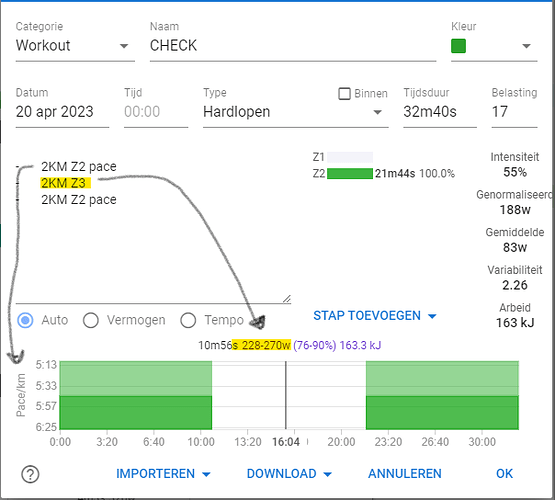
Task: Open the DOWNLOAD menu
Action: pyautogui.click(x=289, y=474)
